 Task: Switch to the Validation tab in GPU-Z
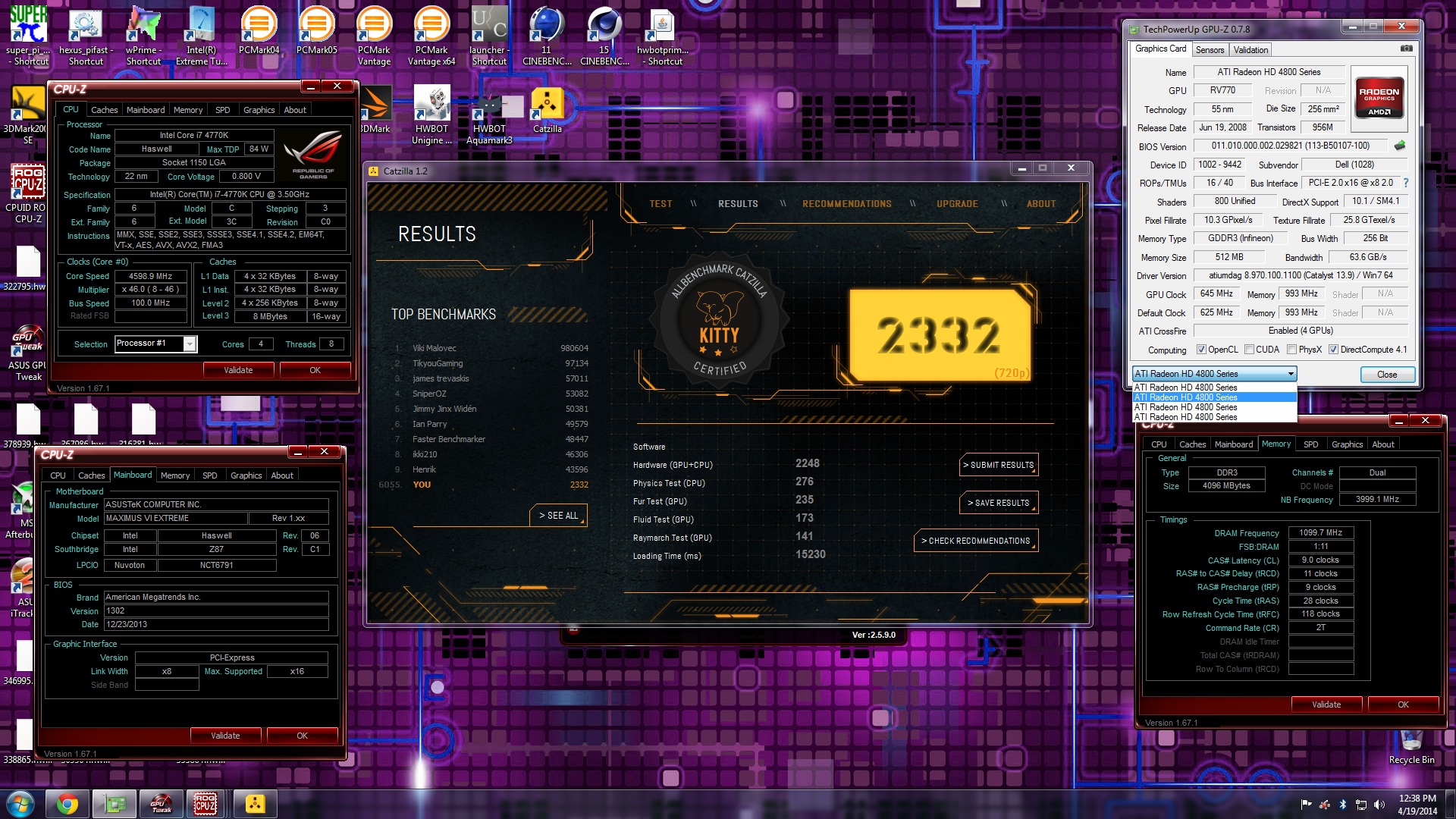(1250, 50)
